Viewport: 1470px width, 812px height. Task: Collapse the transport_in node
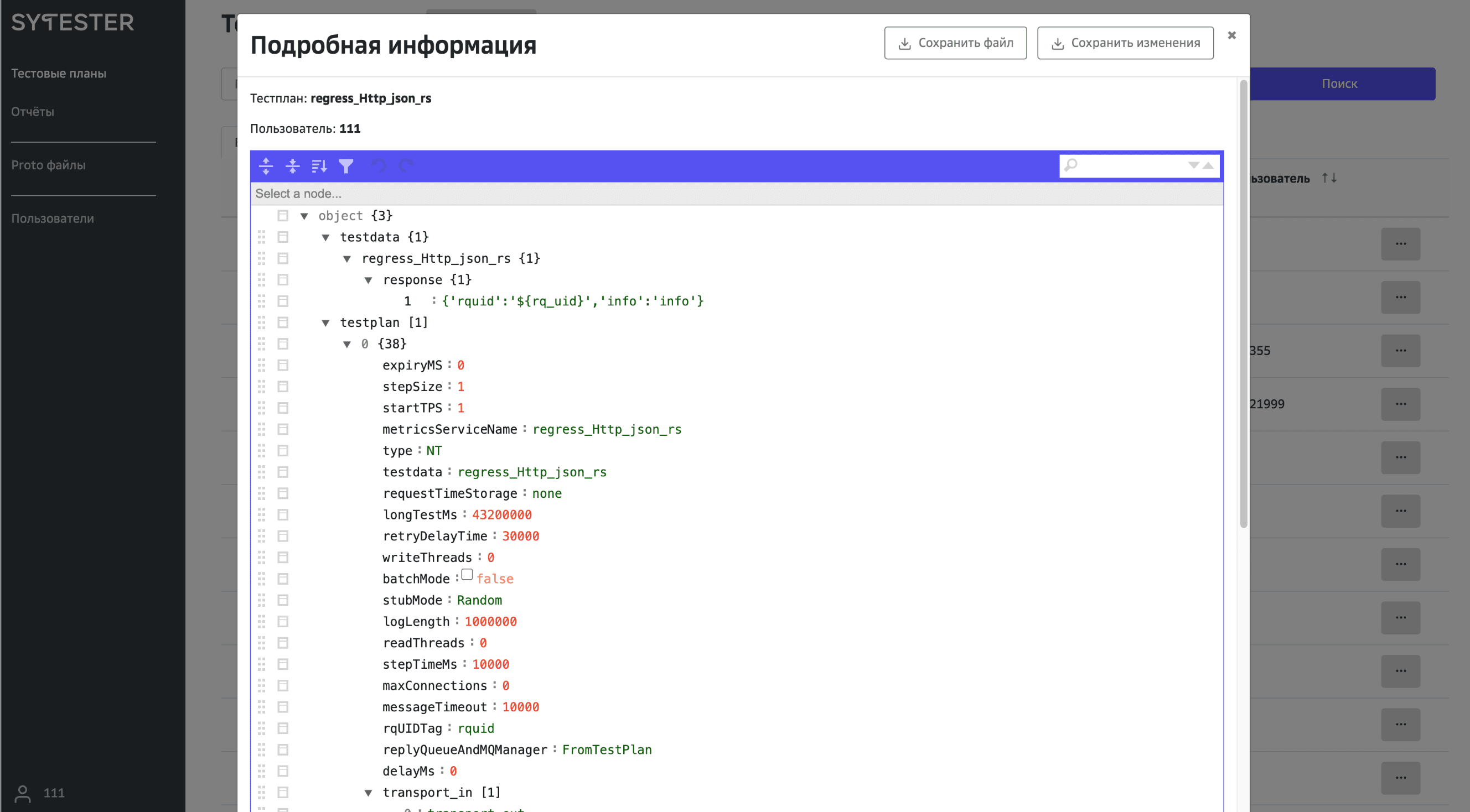[368, 793]
